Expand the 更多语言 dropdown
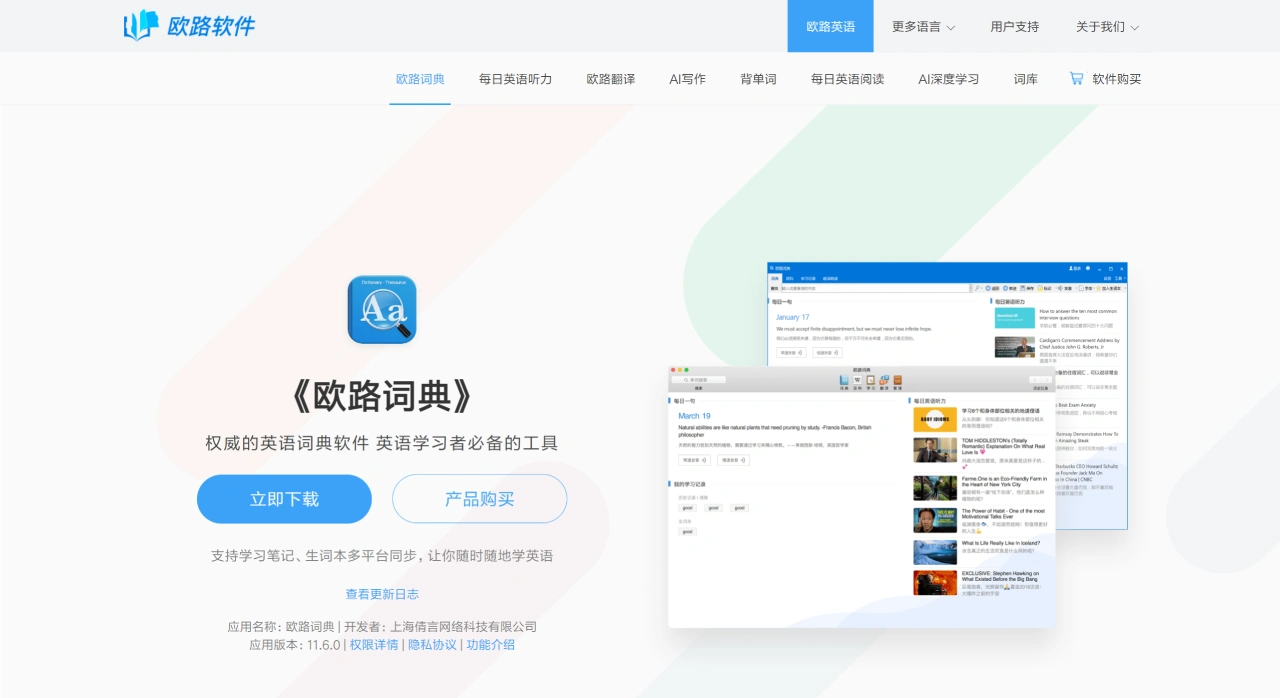The width and height of the screenshot is (1280, 698). tap(915, 27)
